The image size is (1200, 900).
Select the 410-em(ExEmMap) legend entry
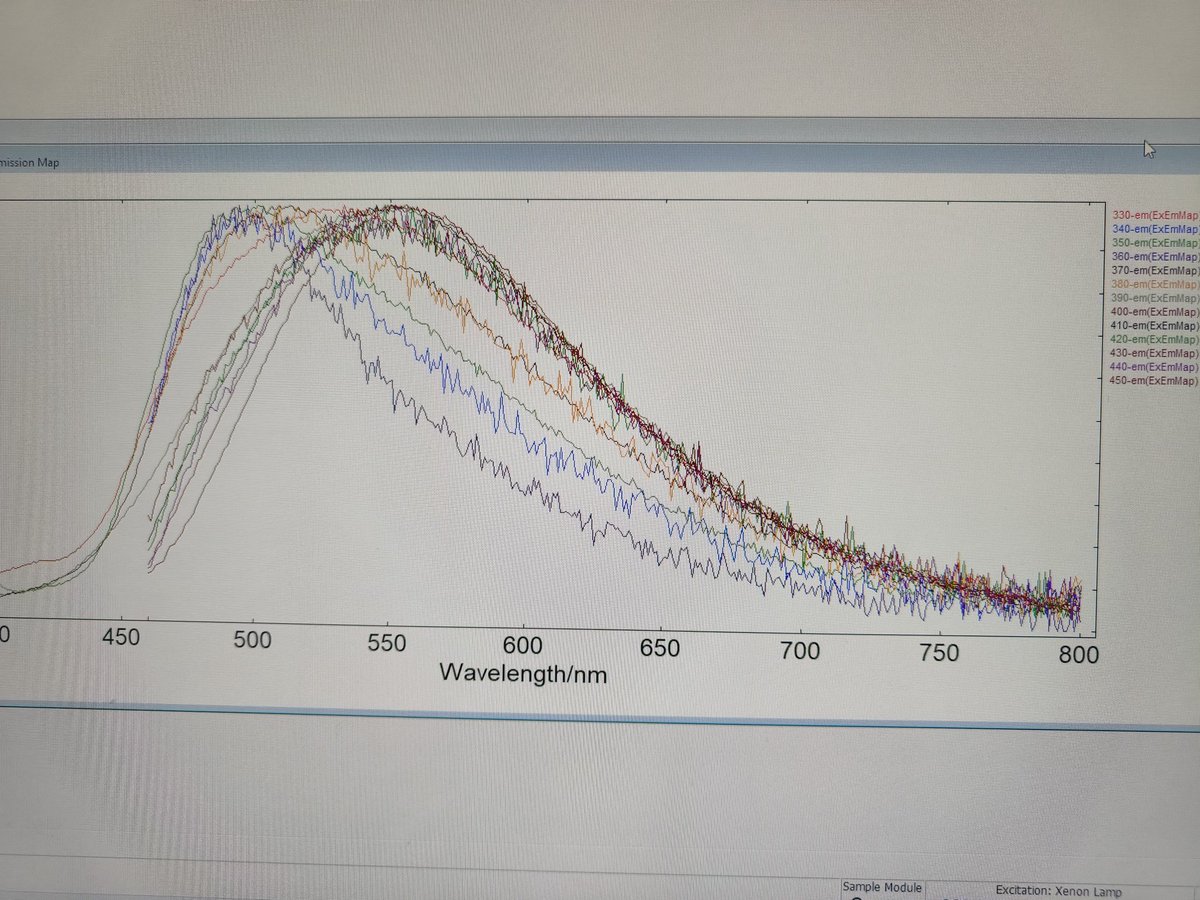(1154, 326)
